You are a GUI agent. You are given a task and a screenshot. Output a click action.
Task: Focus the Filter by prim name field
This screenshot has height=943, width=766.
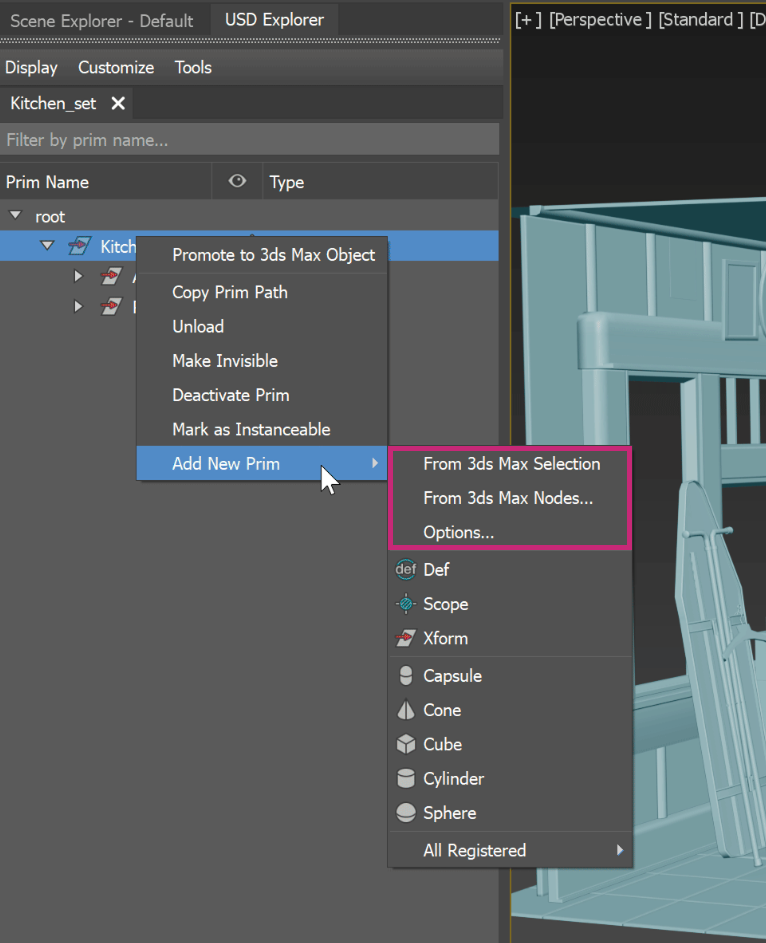250,140
